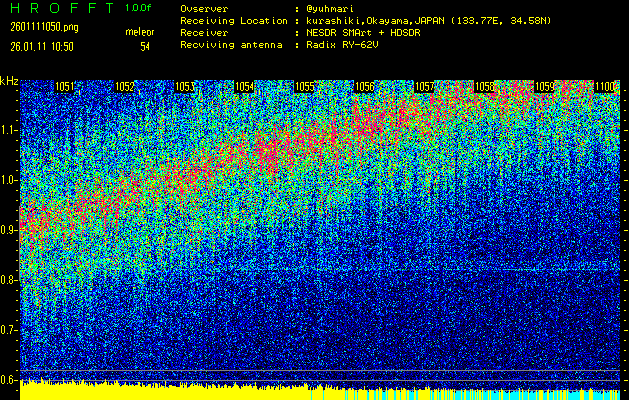Click the 0.6 frequency axis label

point(9,380)
